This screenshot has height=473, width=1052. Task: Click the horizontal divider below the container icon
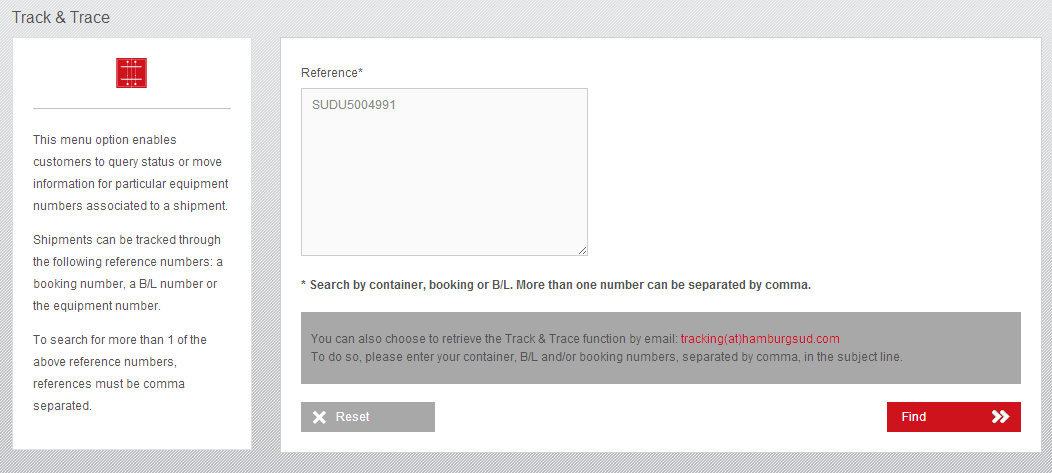coord(132,108)
